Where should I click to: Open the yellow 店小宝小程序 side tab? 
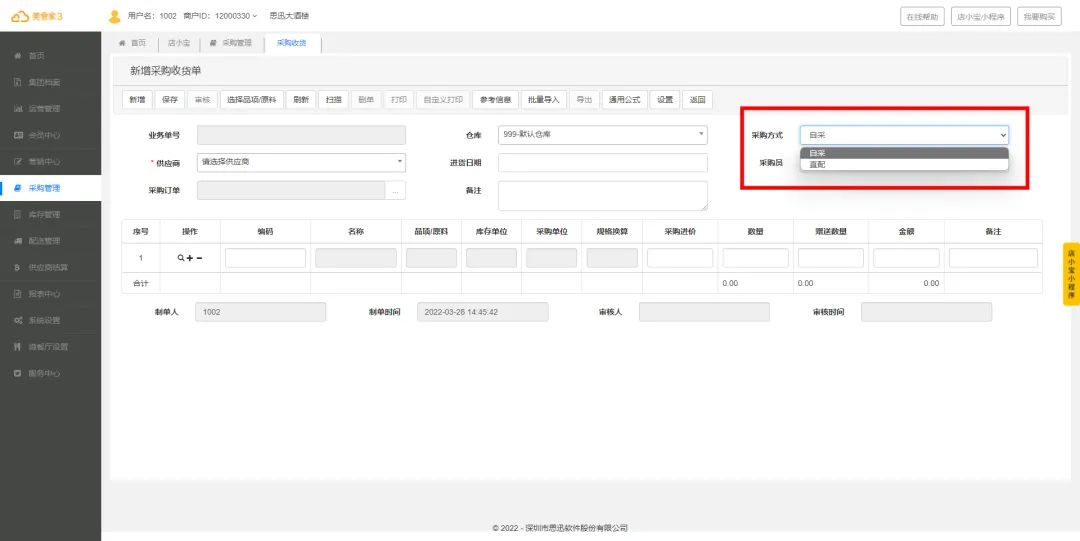pyautogui.click(x=1071, y=273)
